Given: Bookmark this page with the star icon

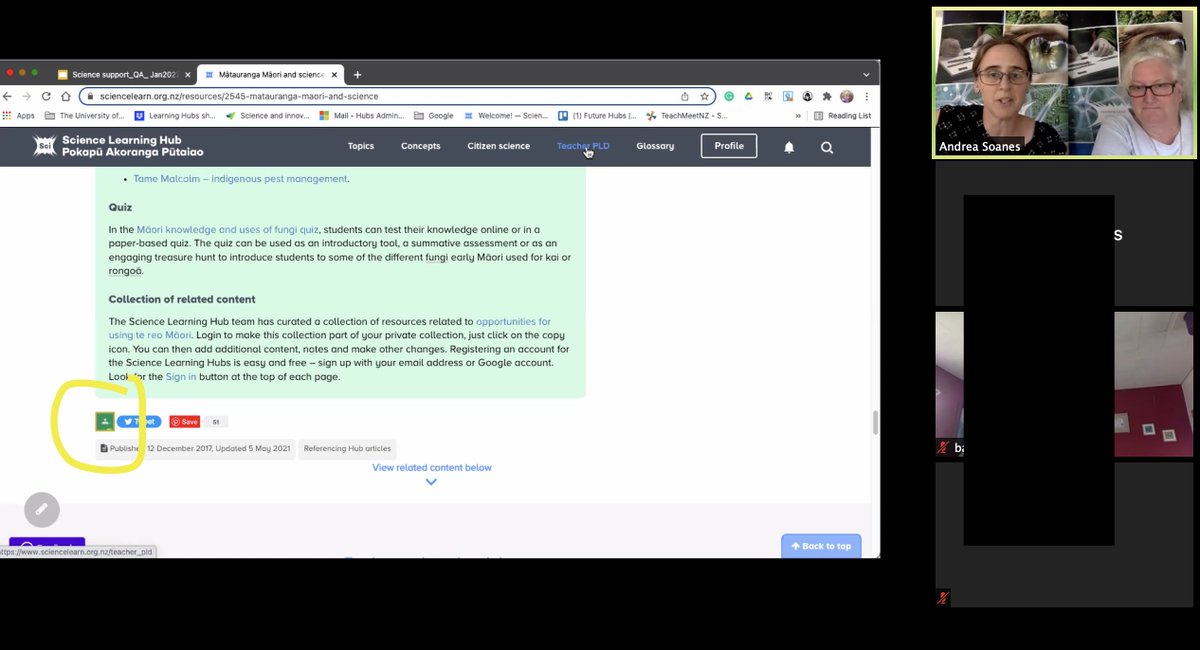Looking at the screenshot, I should (x=704, y=96).
